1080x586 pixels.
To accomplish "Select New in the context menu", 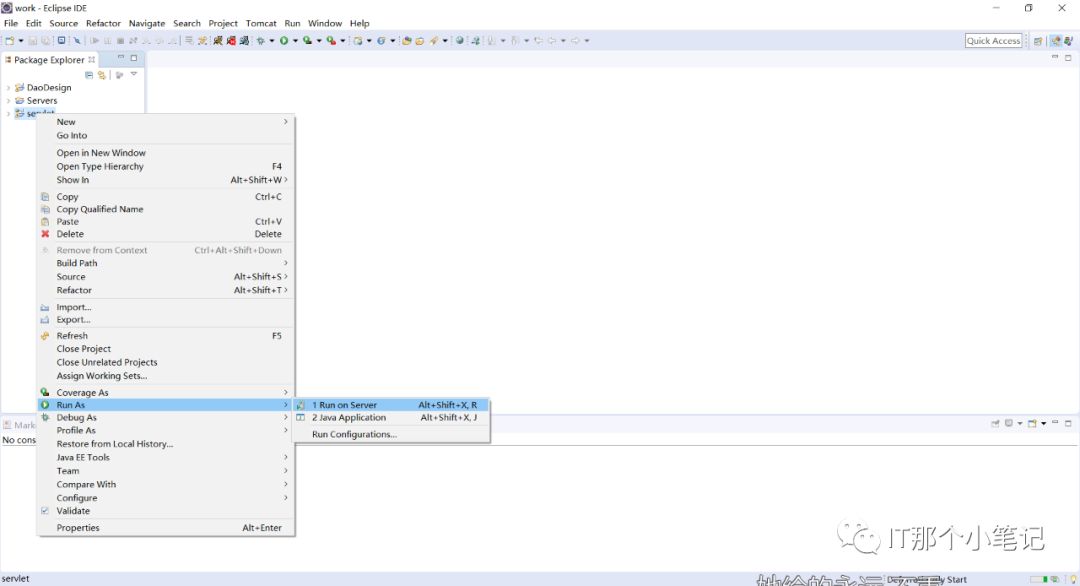I will tap(165, 122).
